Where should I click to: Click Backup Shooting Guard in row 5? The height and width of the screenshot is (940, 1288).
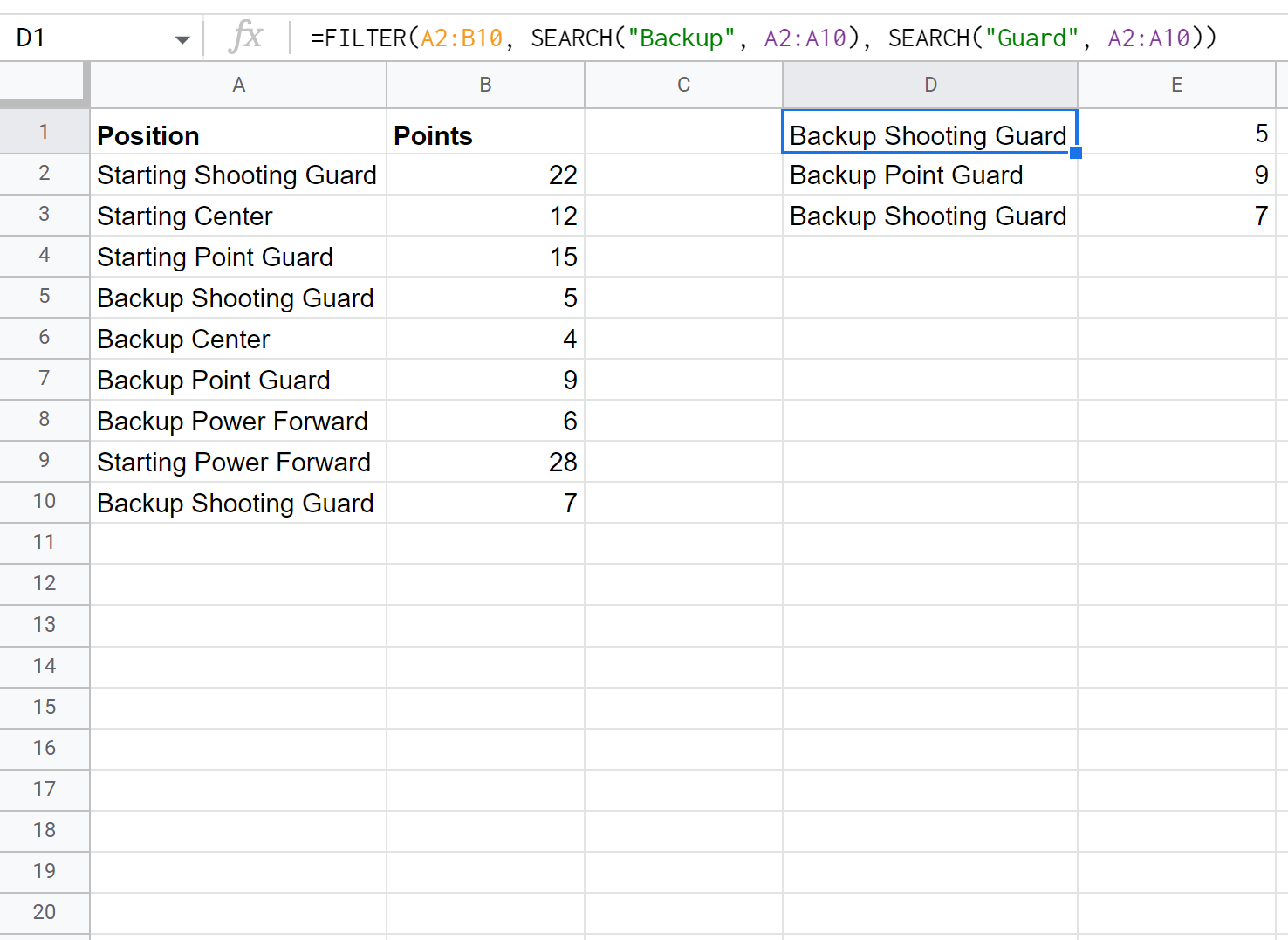tap(238, 298)
